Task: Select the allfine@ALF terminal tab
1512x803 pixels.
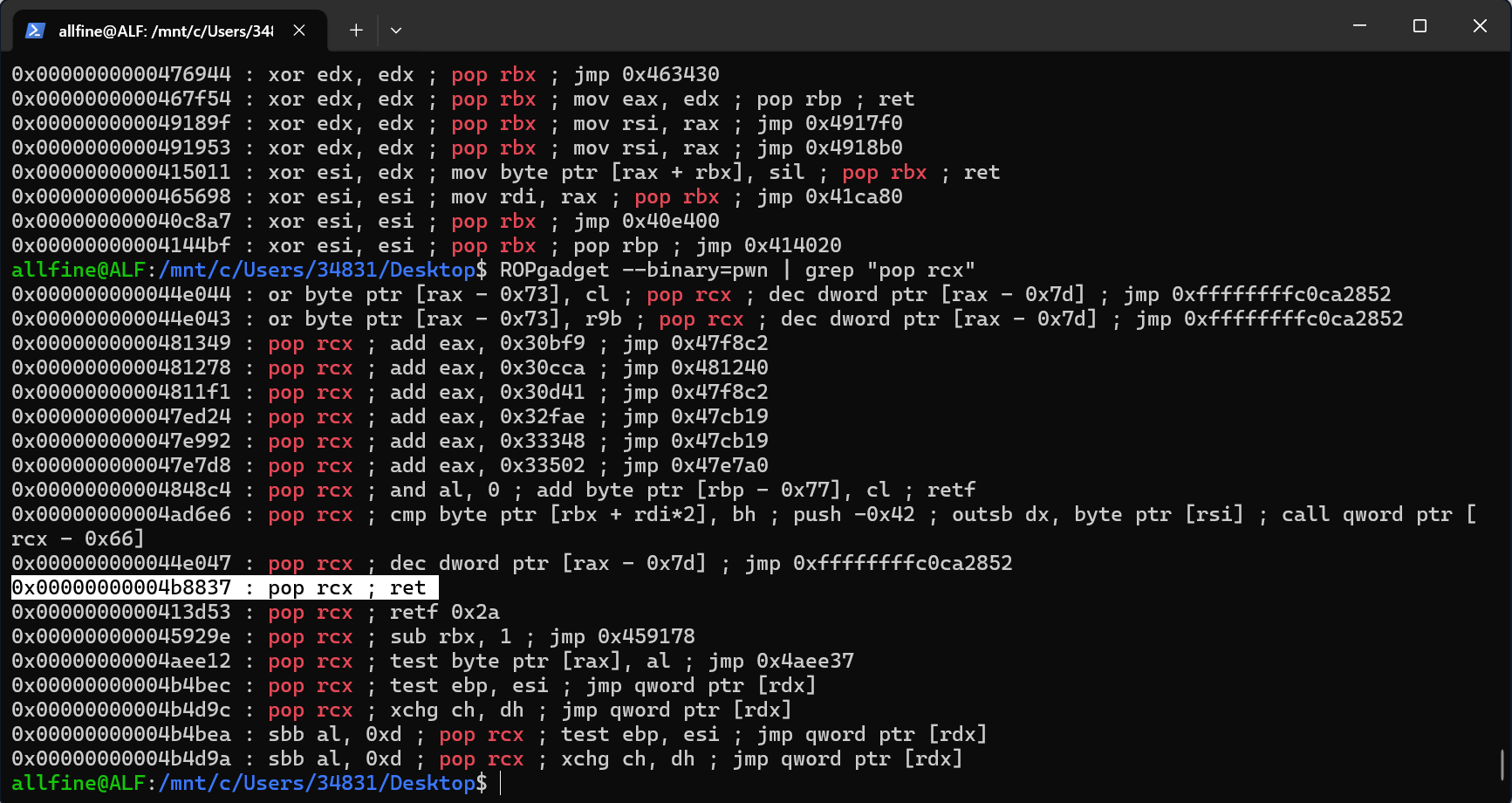Action: pyautogui.click(x=170, y=31)
